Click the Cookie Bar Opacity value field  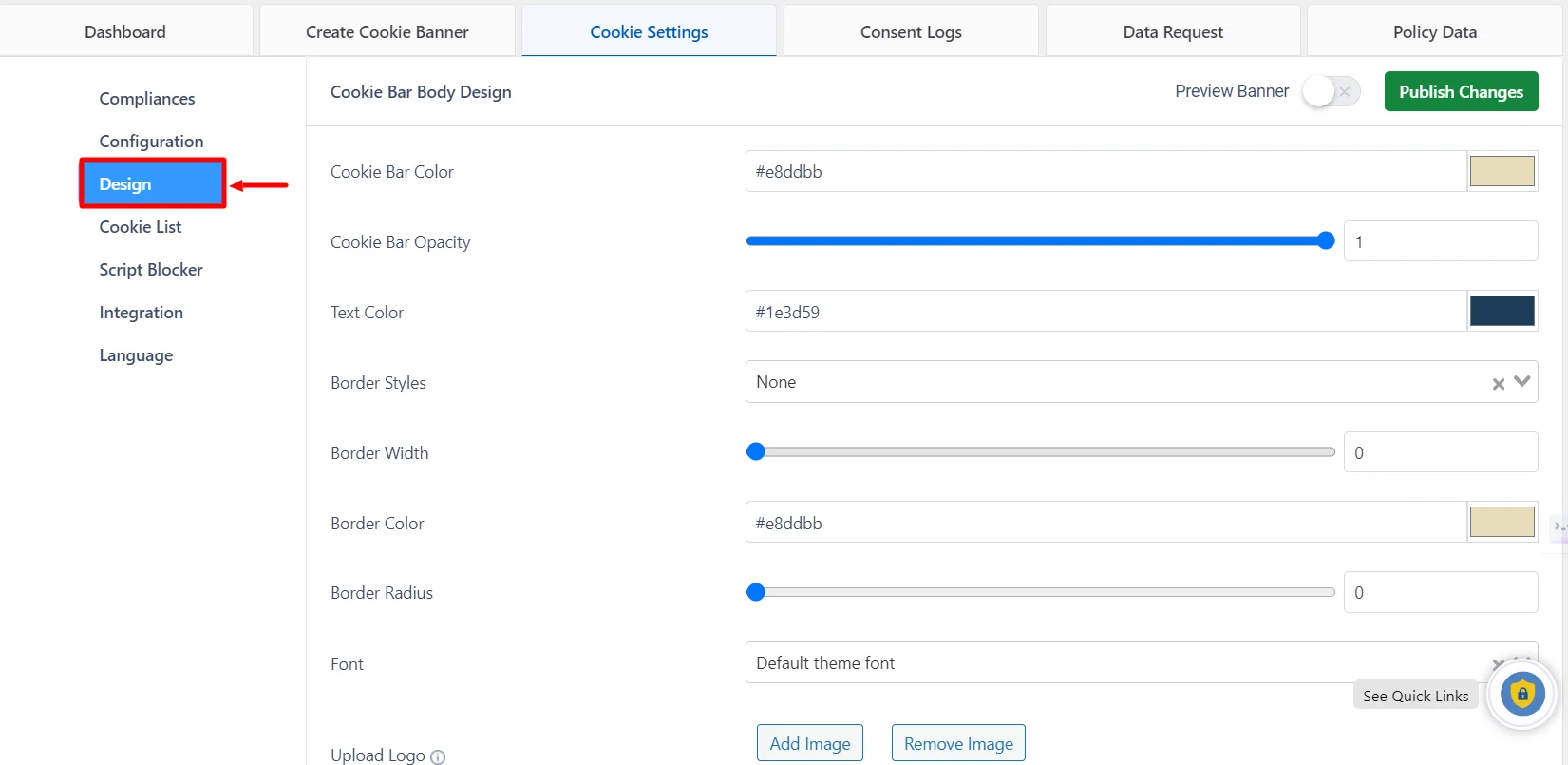click(x=1441, y=241)
